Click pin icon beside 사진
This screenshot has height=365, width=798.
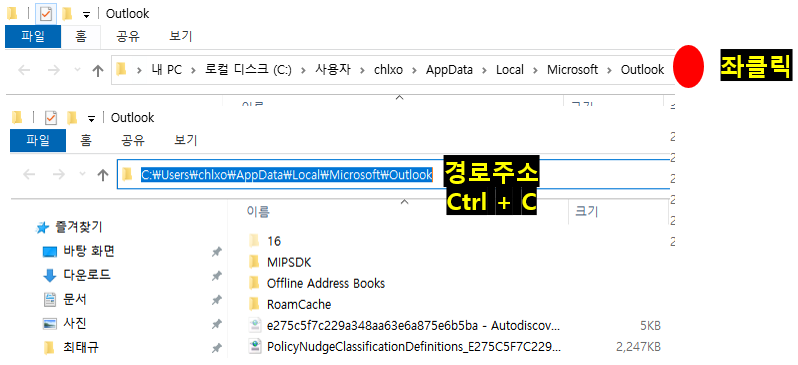(216, 324)
